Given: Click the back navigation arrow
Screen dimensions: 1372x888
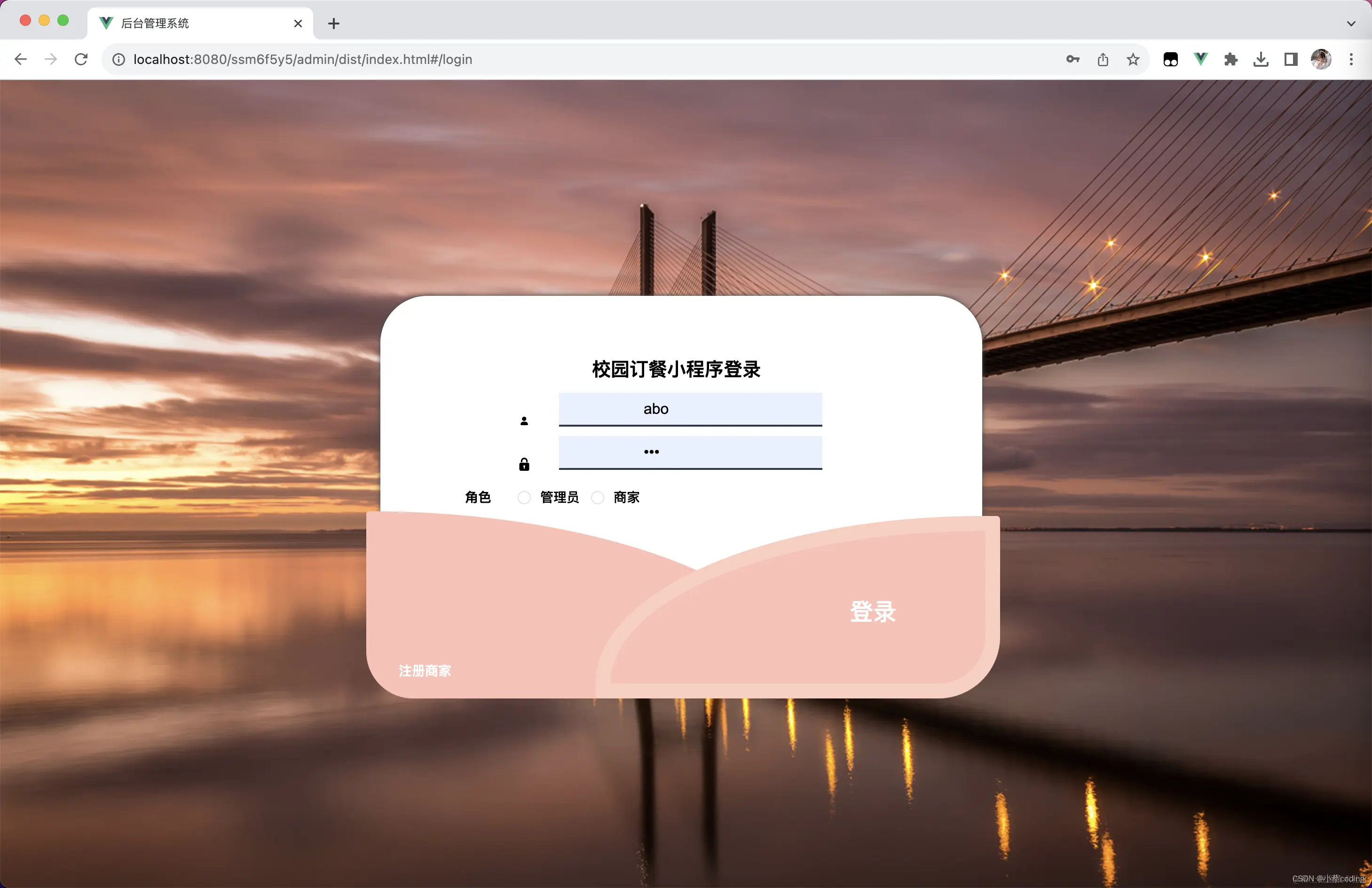Looking at the screenshot, I should 21,59.
